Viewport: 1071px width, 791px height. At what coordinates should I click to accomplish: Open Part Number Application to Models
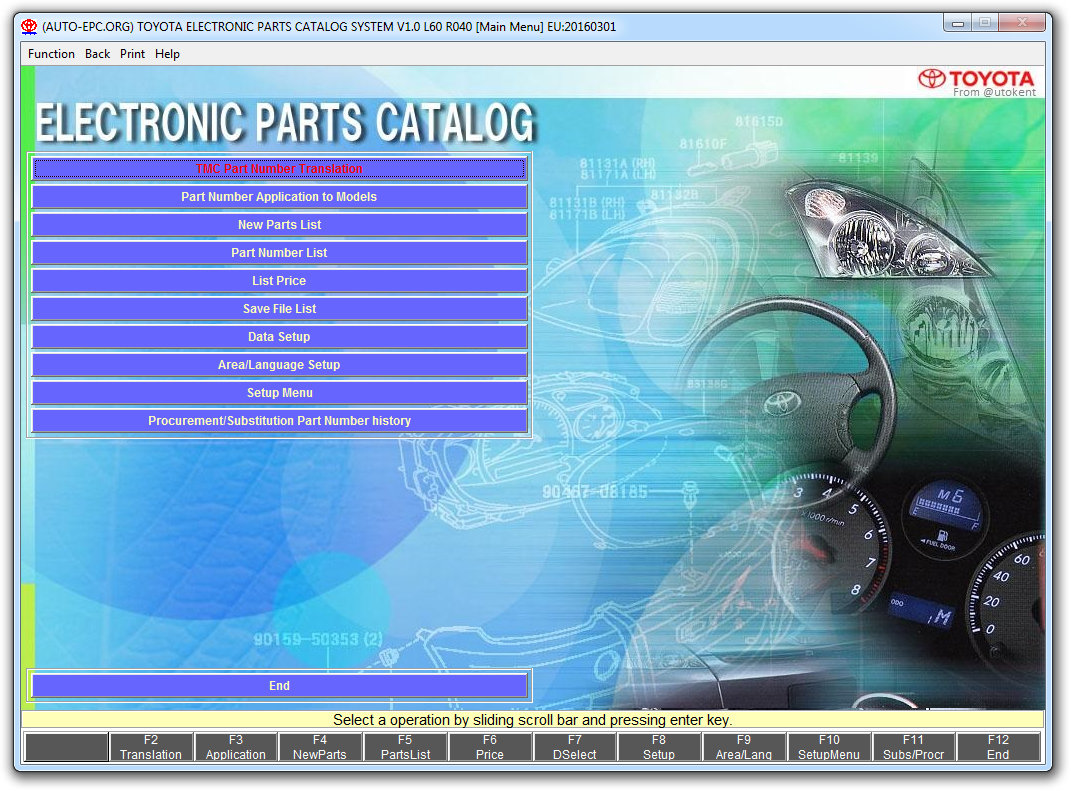point(279,197)
